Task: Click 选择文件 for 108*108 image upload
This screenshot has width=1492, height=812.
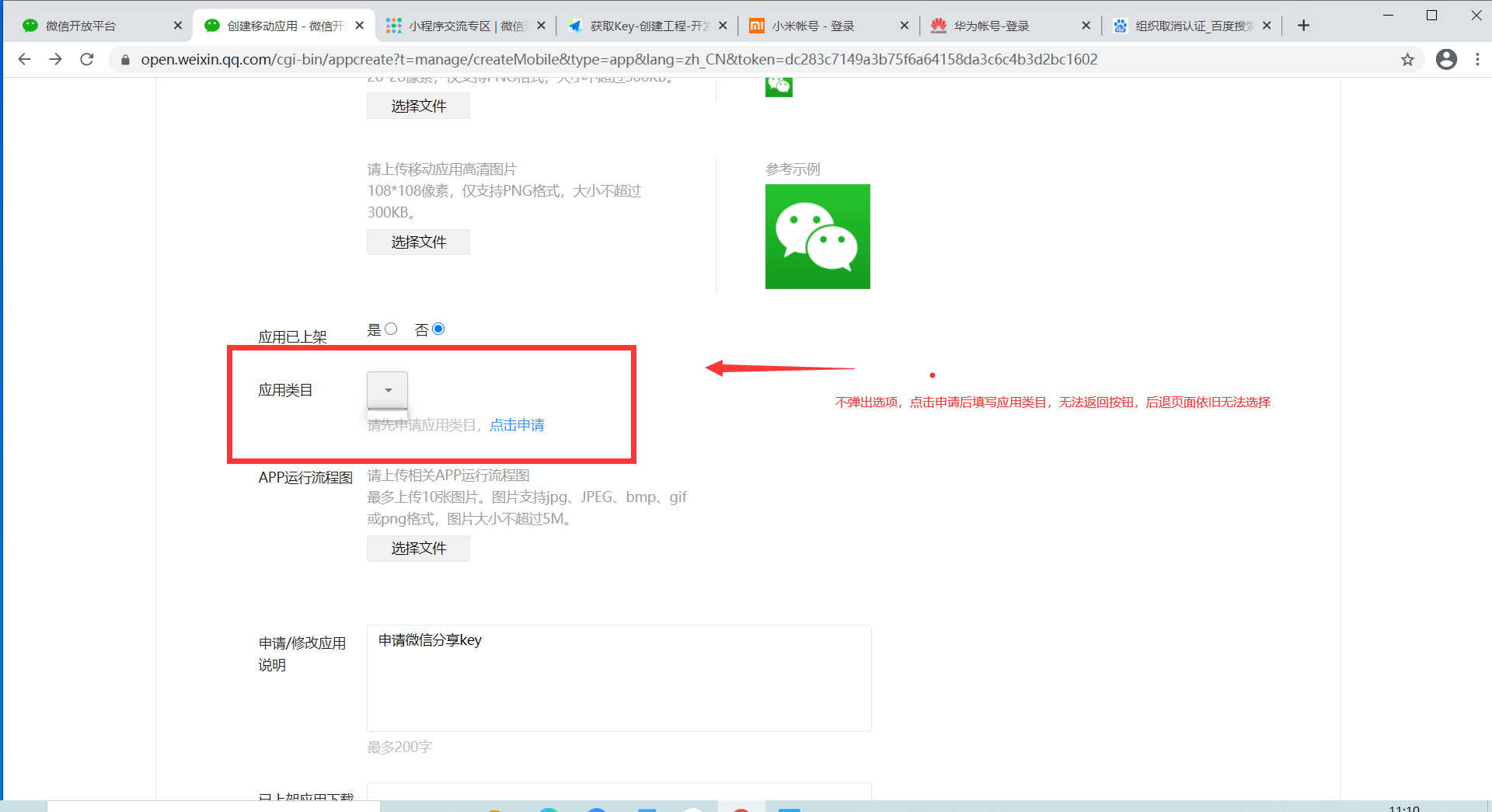Action: (x=418, y=242)
